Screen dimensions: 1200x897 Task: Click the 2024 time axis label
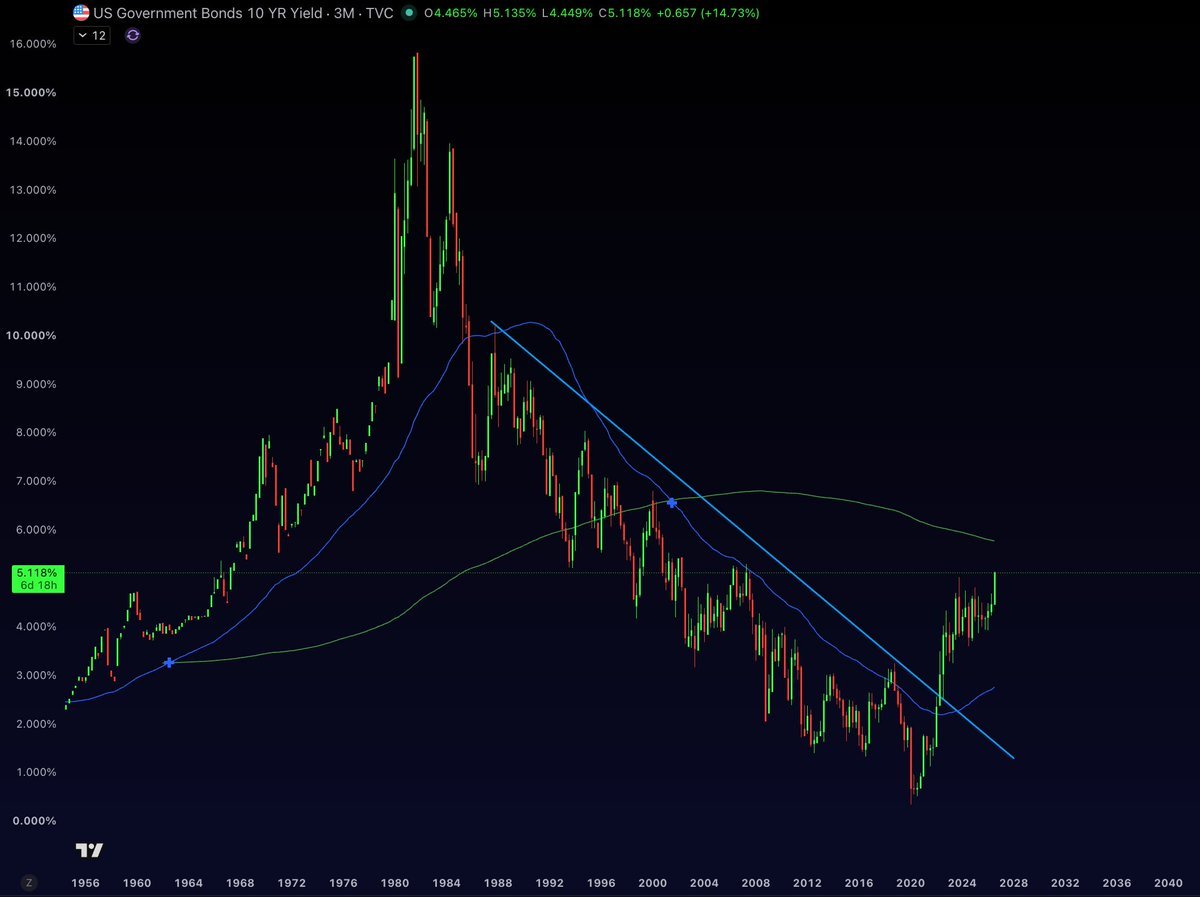click(962, 883)
